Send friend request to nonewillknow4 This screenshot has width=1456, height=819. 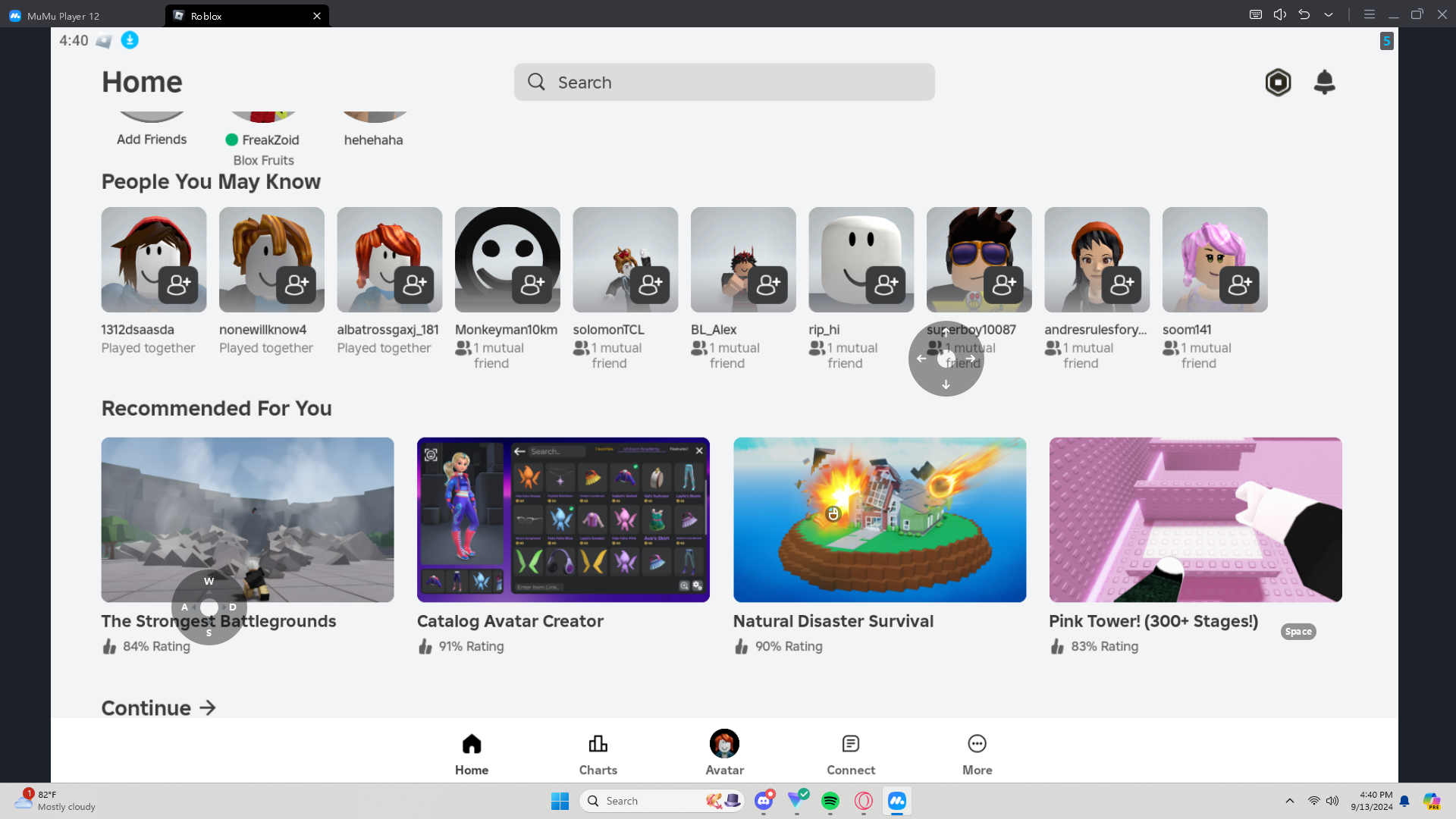click(297, 285)
